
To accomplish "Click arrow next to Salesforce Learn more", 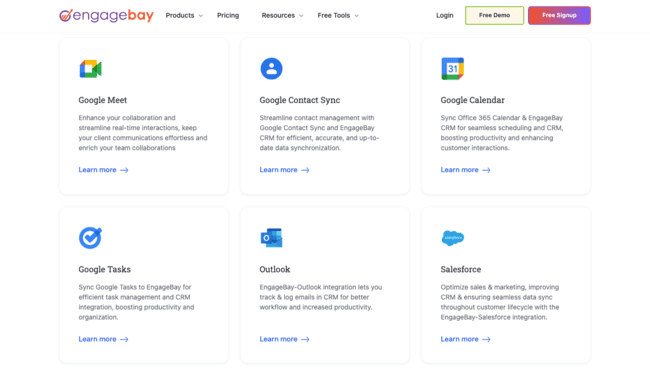I will [486, 339].
